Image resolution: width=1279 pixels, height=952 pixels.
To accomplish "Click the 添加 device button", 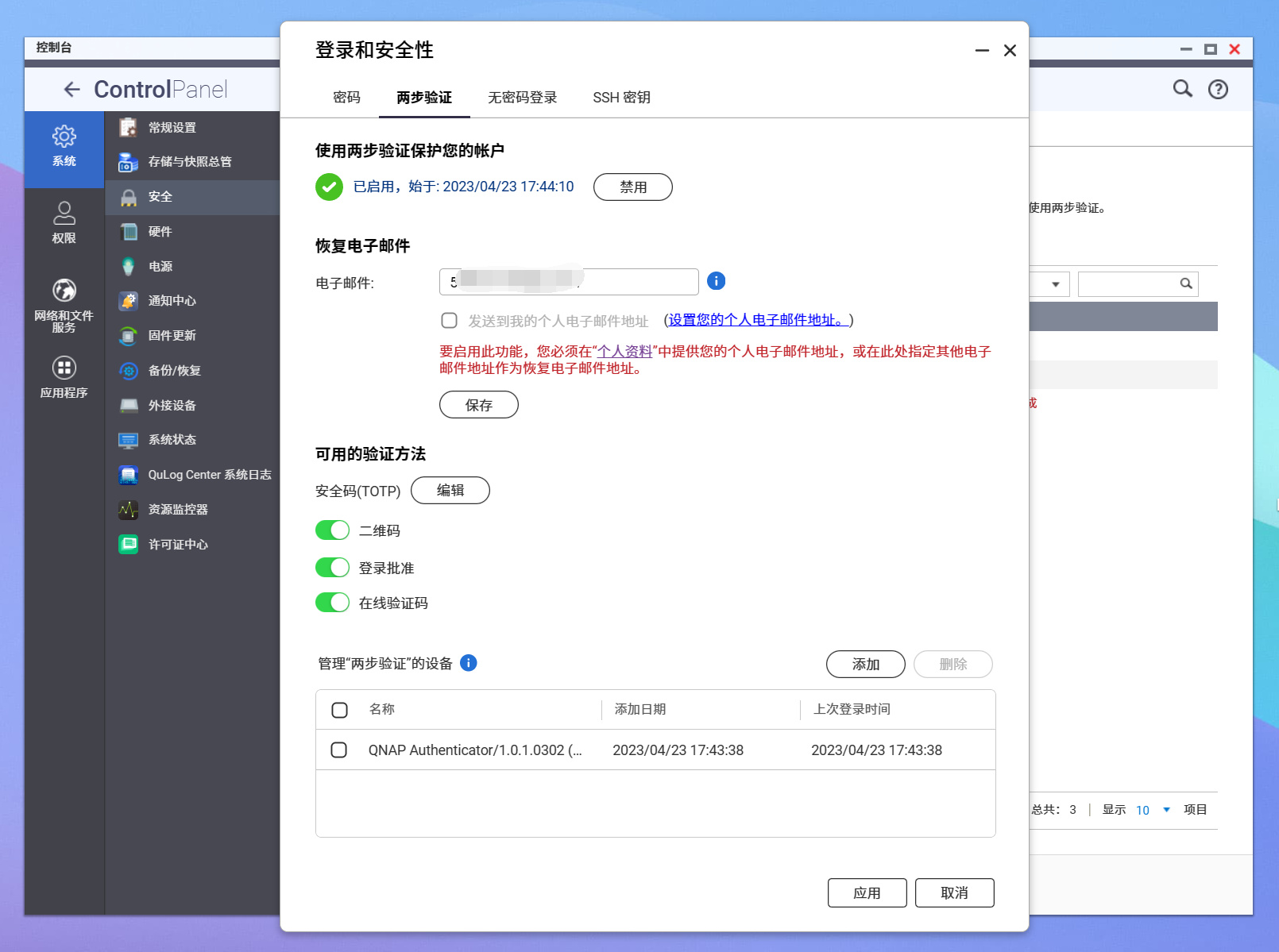I will (866, 665).
